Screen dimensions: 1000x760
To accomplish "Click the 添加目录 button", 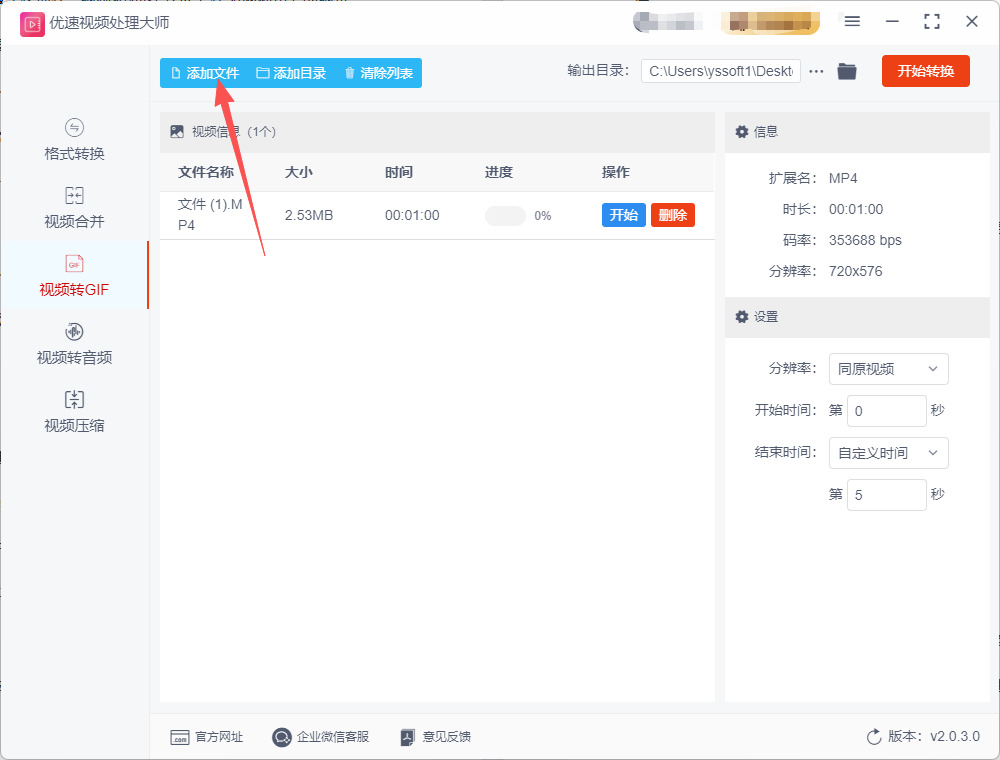I will coord(291,73).
